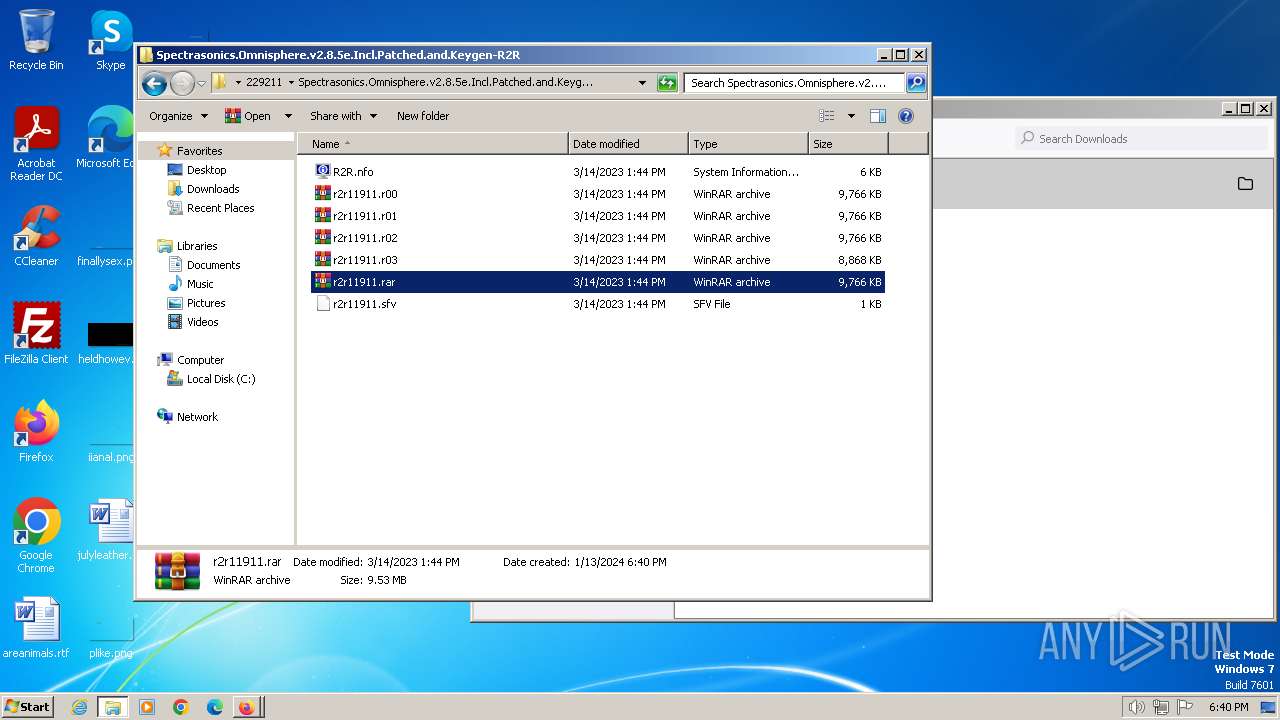1280x720 pixels.
Task: Select the r2r11911.r00 archive icon
Action: coord(323,194)
